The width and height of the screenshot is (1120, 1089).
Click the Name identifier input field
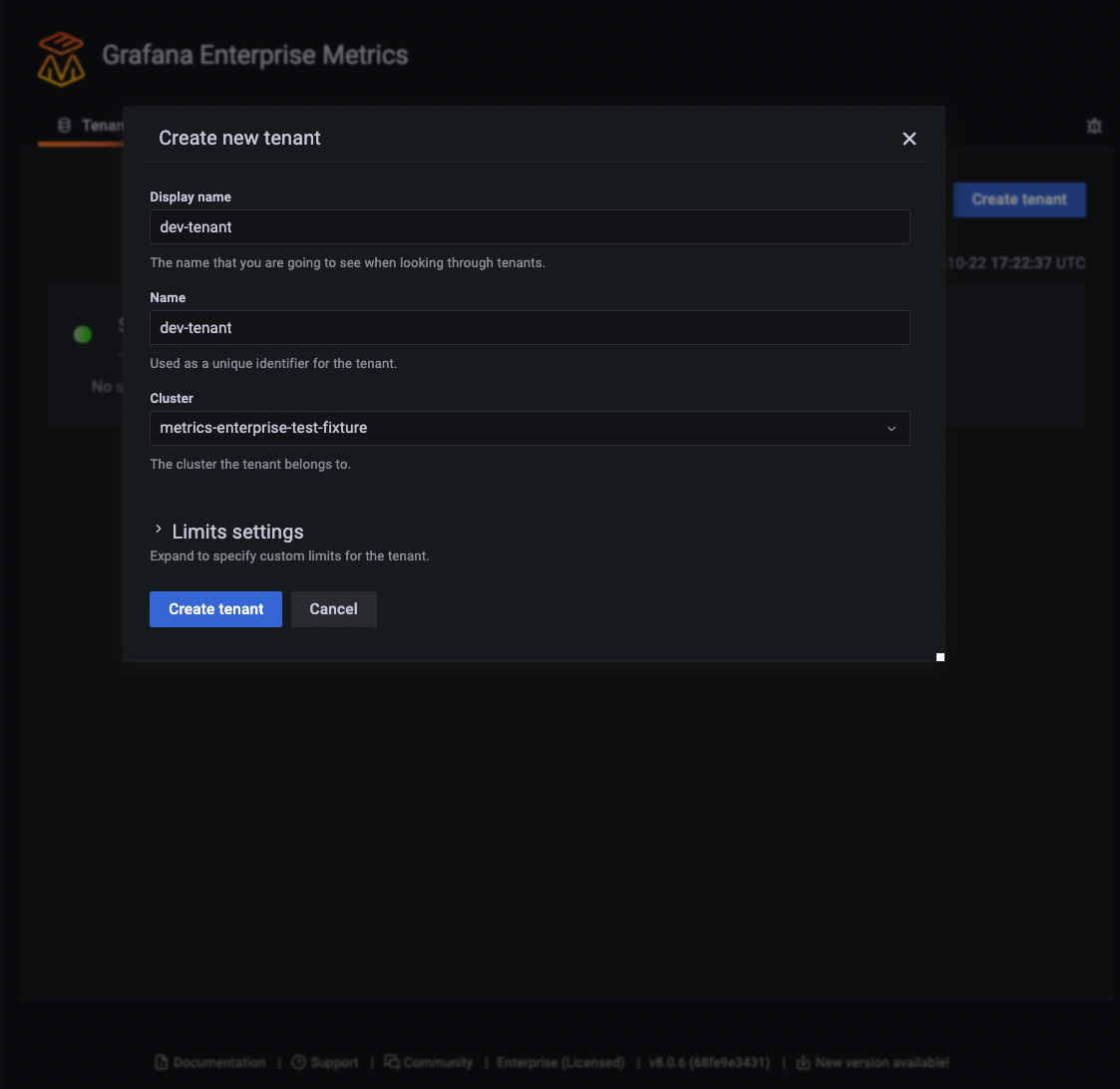click(x=530, y=327)
